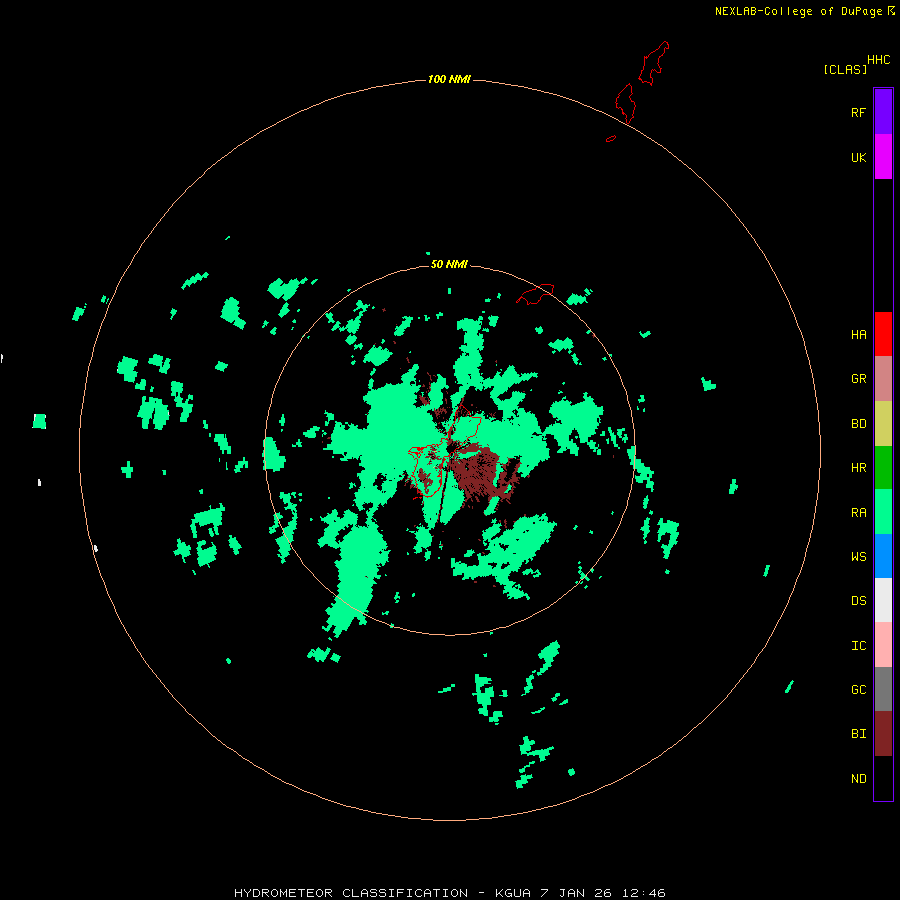This screenshot has width=900, height=900.
Task: Click the ND black legend block
Action: [883, 778]
